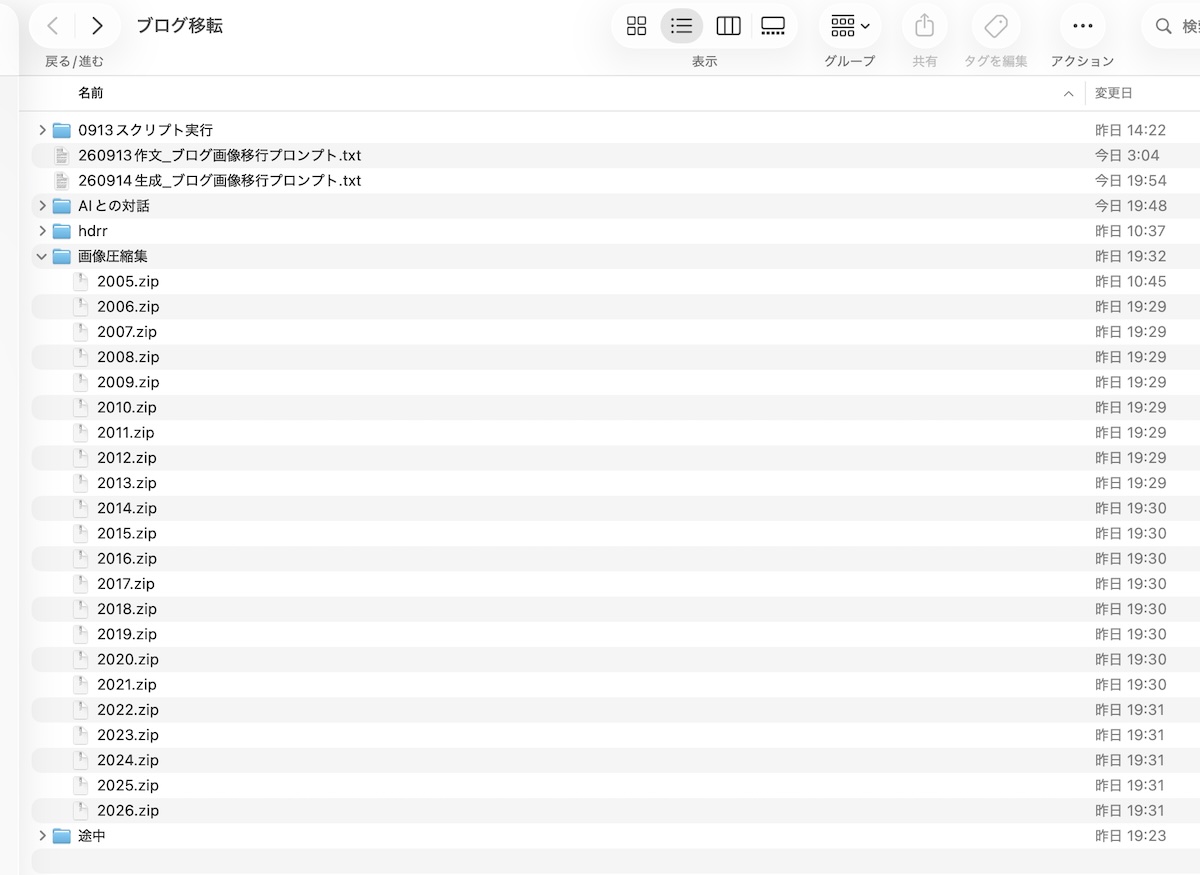Select the 0913スクリプト実行 folder icon
Screen dimensions: 1200x875
[62, 130]
